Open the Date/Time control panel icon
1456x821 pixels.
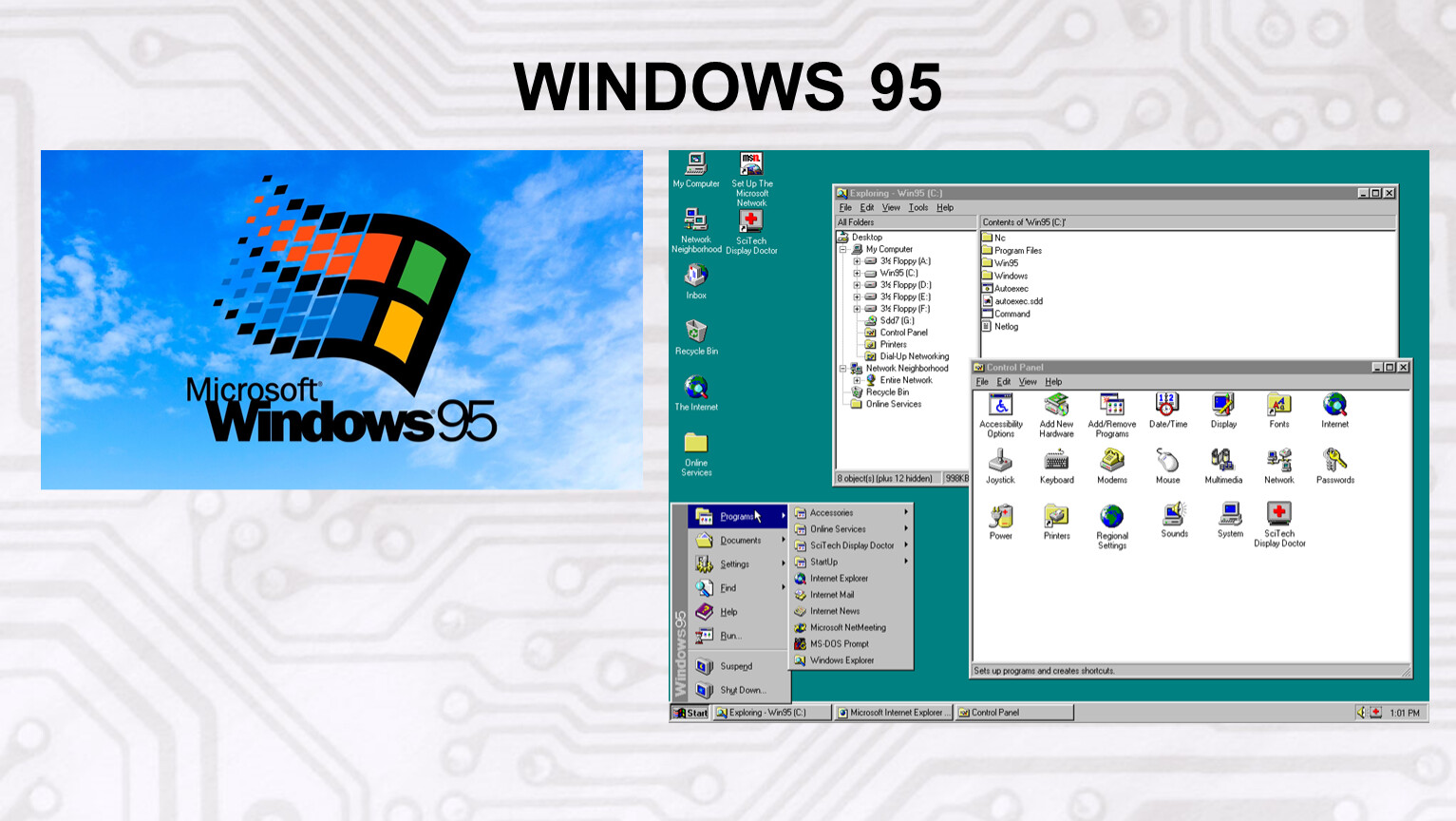coord(1167,406)
